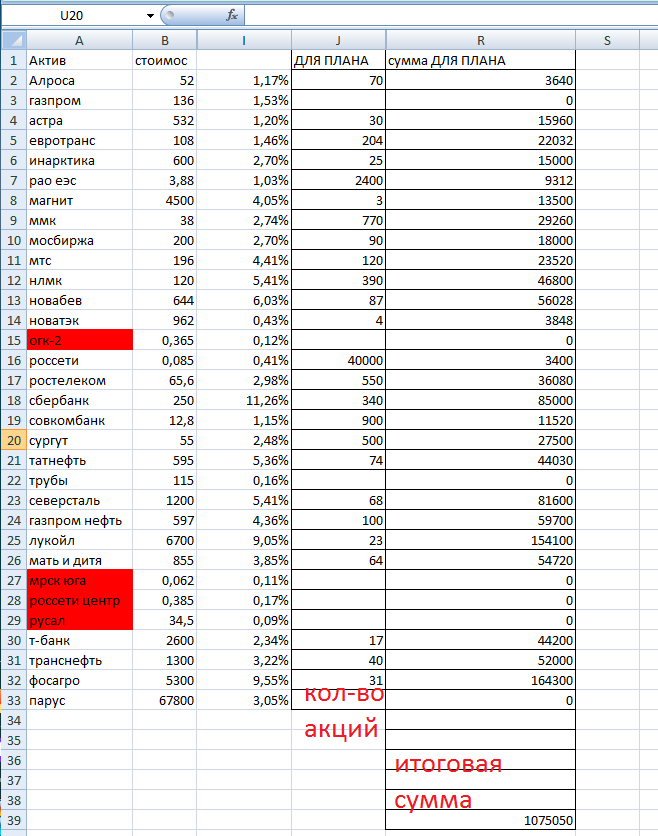Screen dimensions: 658x836
Task: Select the 'сбербанк' cell
Action: [x=79, y=400]
